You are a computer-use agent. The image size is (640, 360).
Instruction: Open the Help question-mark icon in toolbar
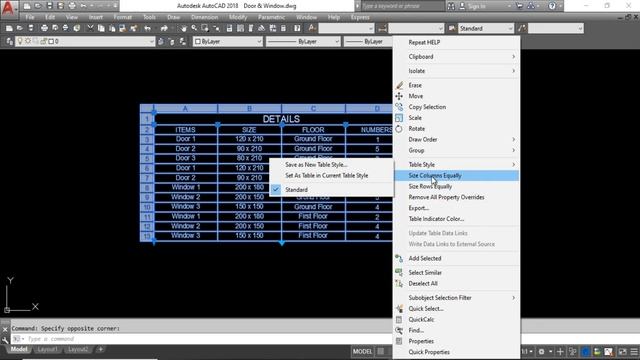pyautogui.click(x=298, y=28)
